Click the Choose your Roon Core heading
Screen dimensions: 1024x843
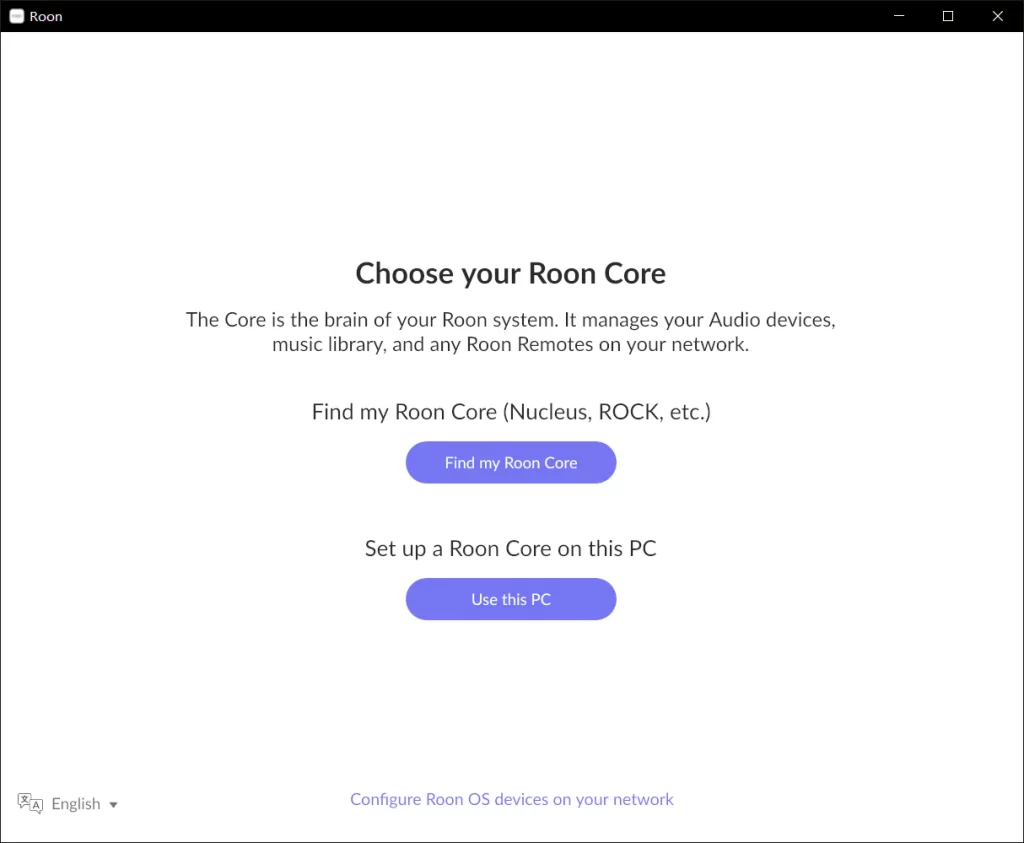coord(511,274)
